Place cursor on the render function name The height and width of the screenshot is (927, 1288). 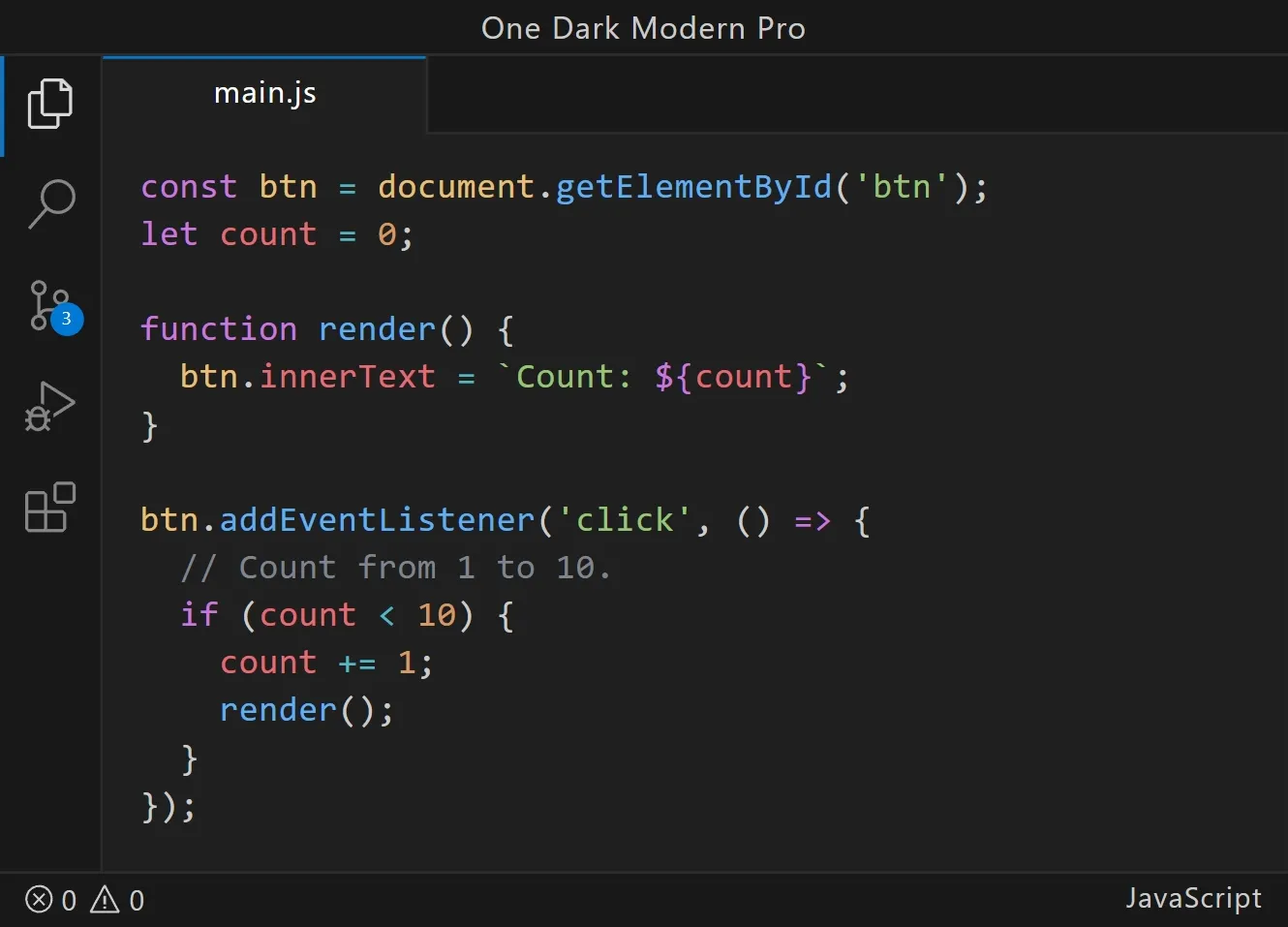click(376, 328)
